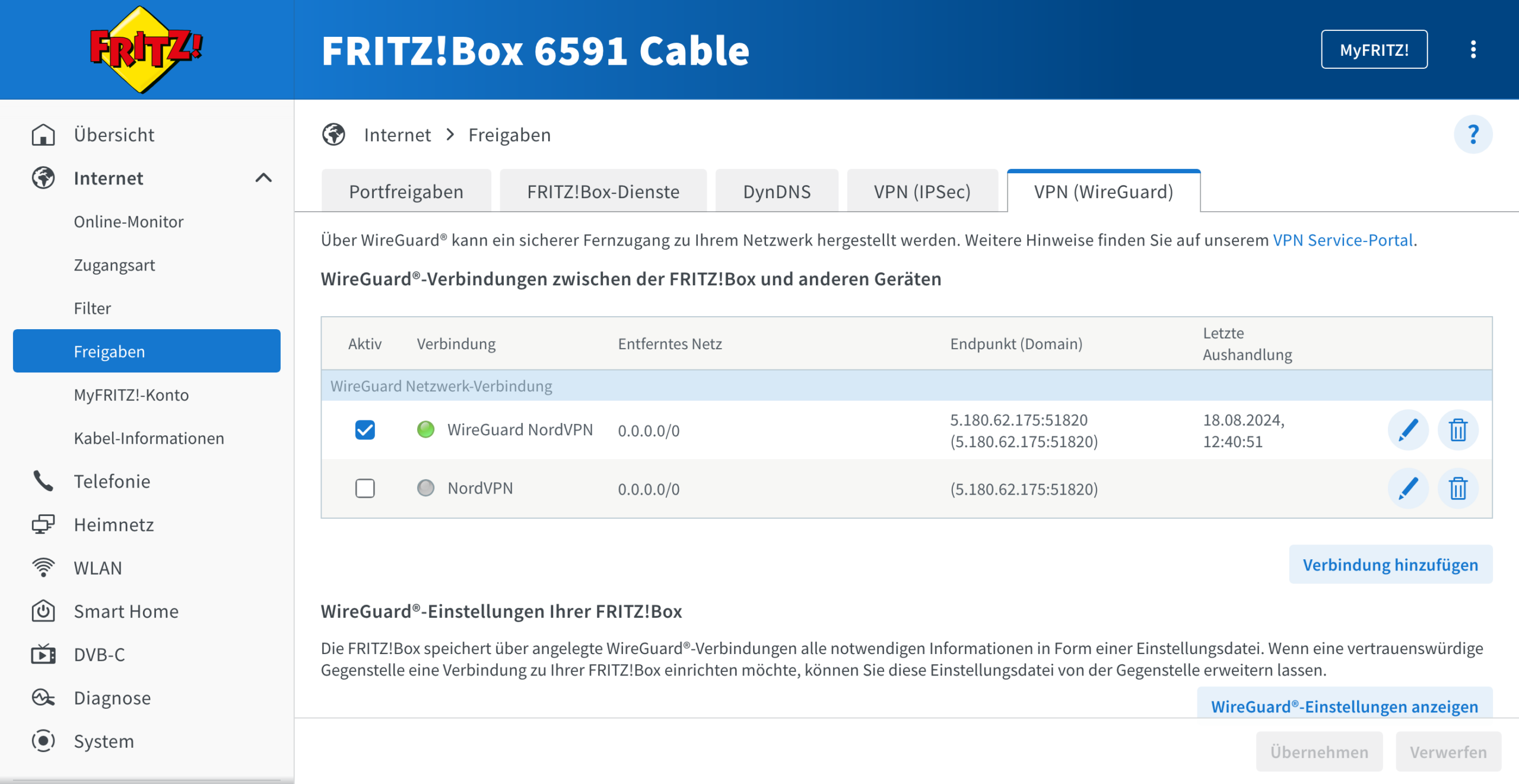
Task: Open Zugangsart in the sidebar
Action: [x=115, y=265]
